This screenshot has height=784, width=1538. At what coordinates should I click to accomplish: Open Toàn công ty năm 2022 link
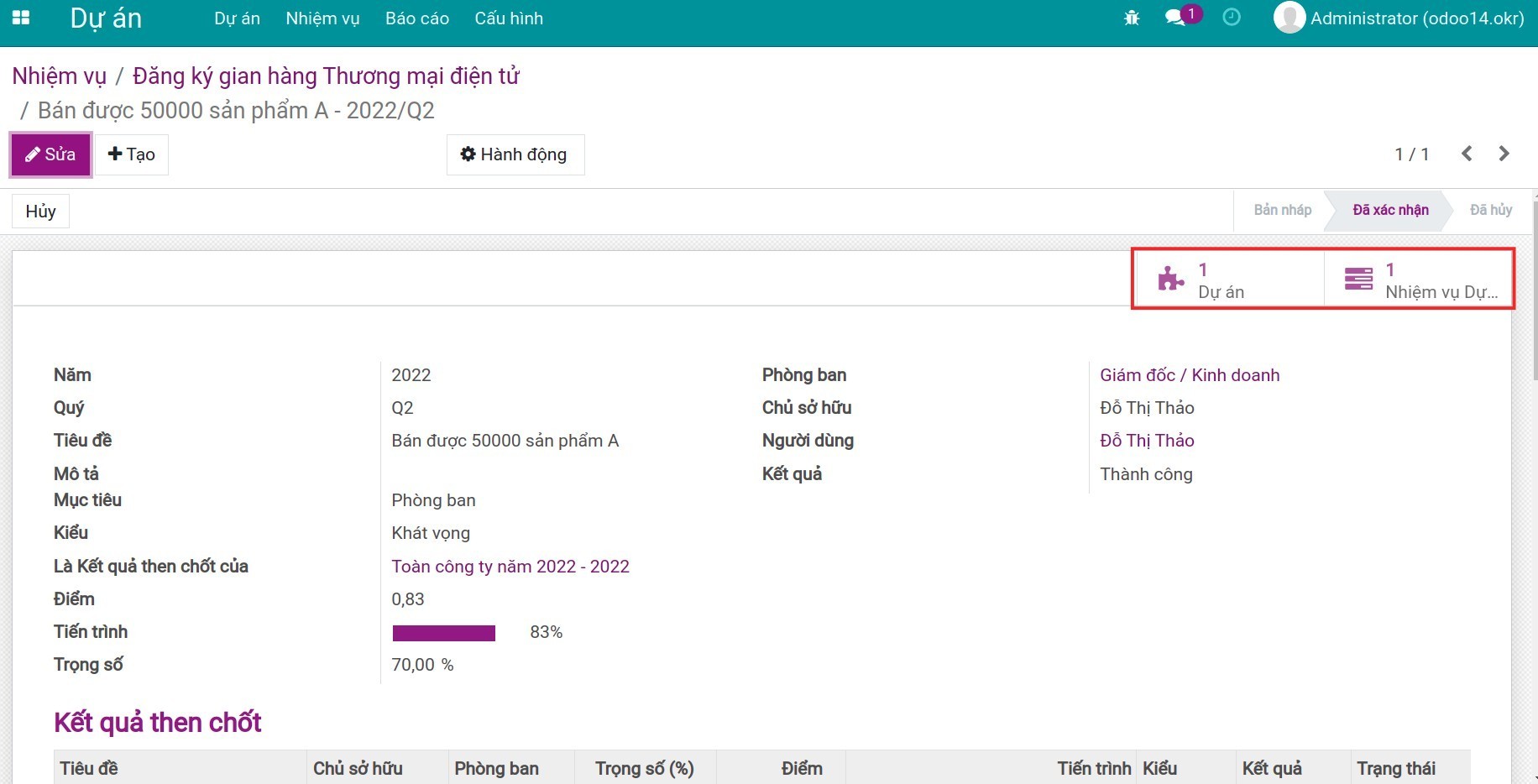(510, 567)
